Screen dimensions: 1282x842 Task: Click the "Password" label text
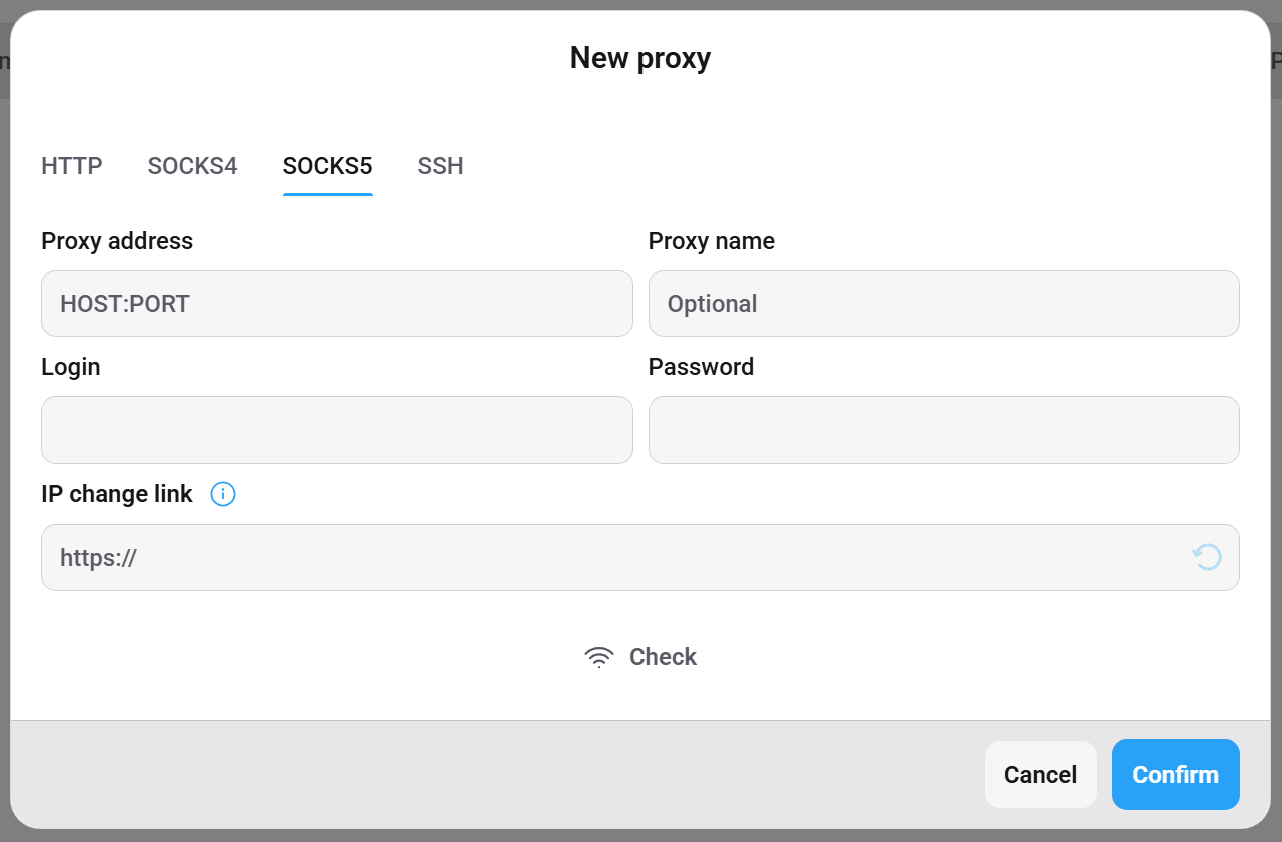coord(701,367)
